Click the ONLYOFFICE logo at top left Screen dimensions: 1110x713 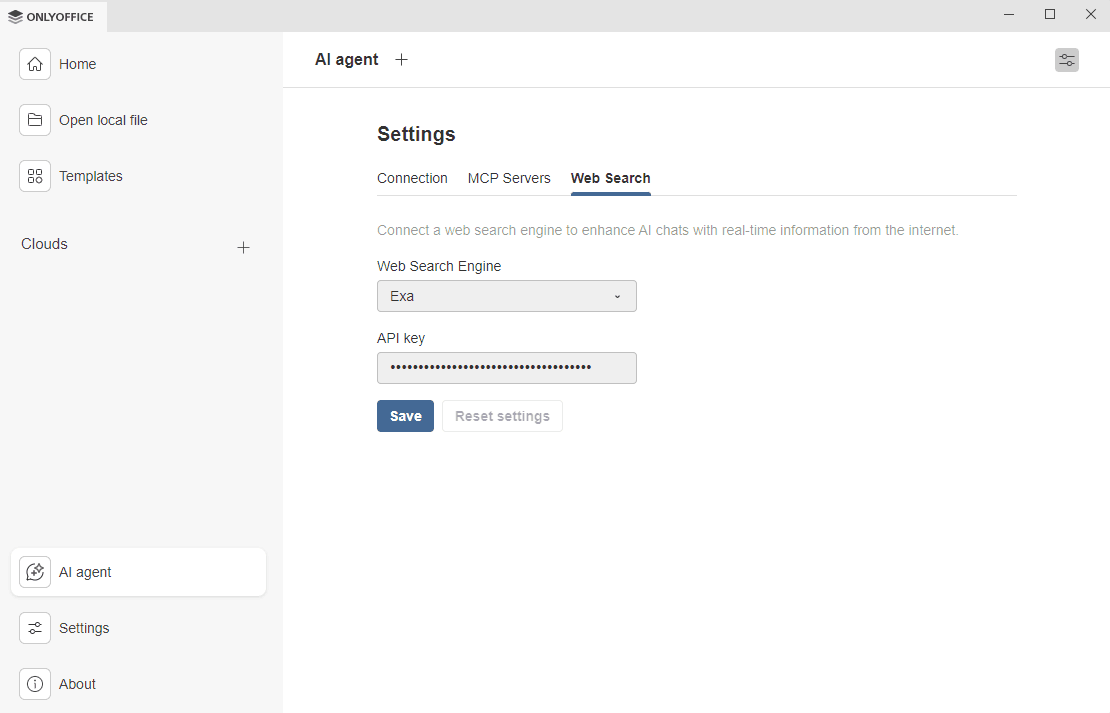[52, 16]
